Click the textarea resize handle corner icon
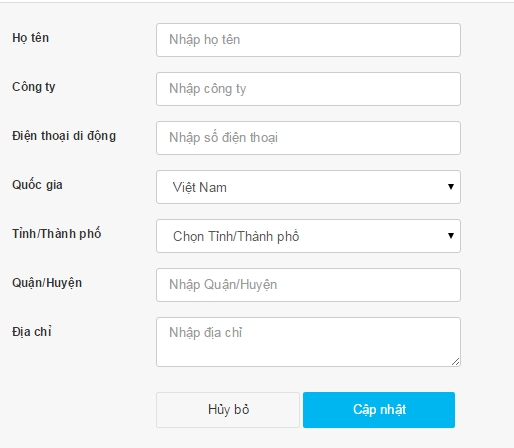This screenshot has height=448, width=514. point(456,362)
